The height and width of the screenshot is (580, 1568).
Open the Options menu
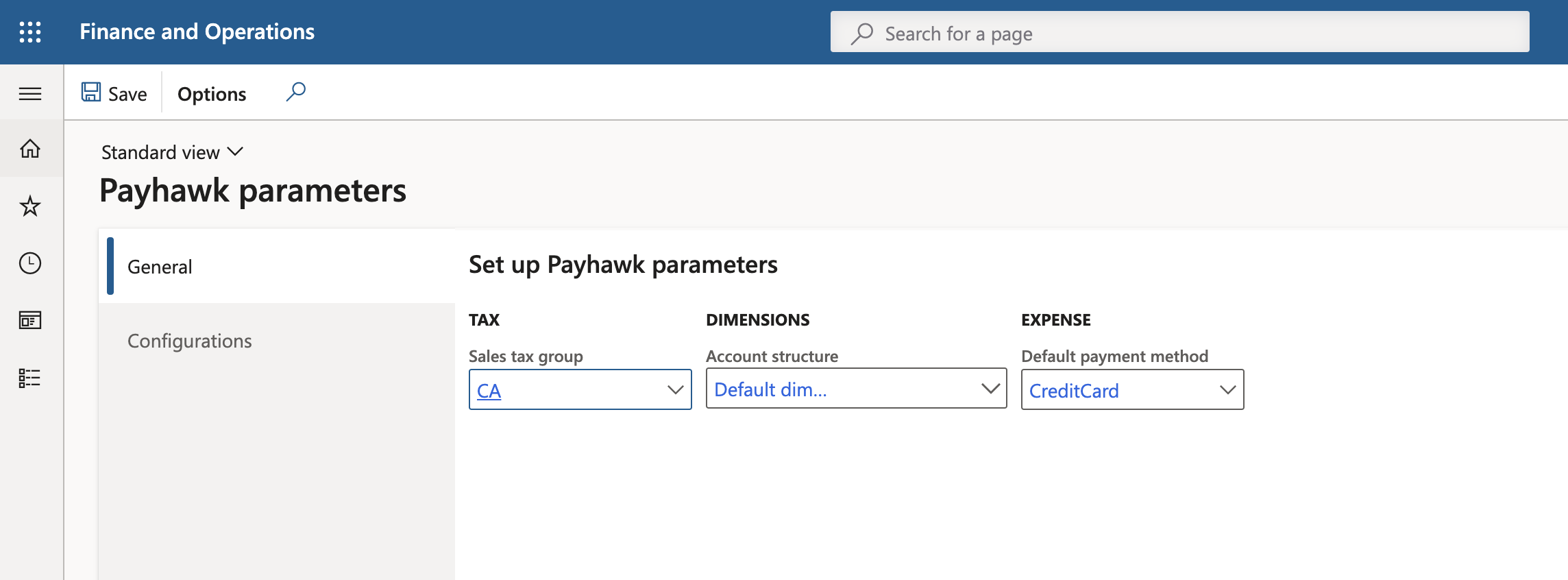pyautogui.click(x=212, y=94)
